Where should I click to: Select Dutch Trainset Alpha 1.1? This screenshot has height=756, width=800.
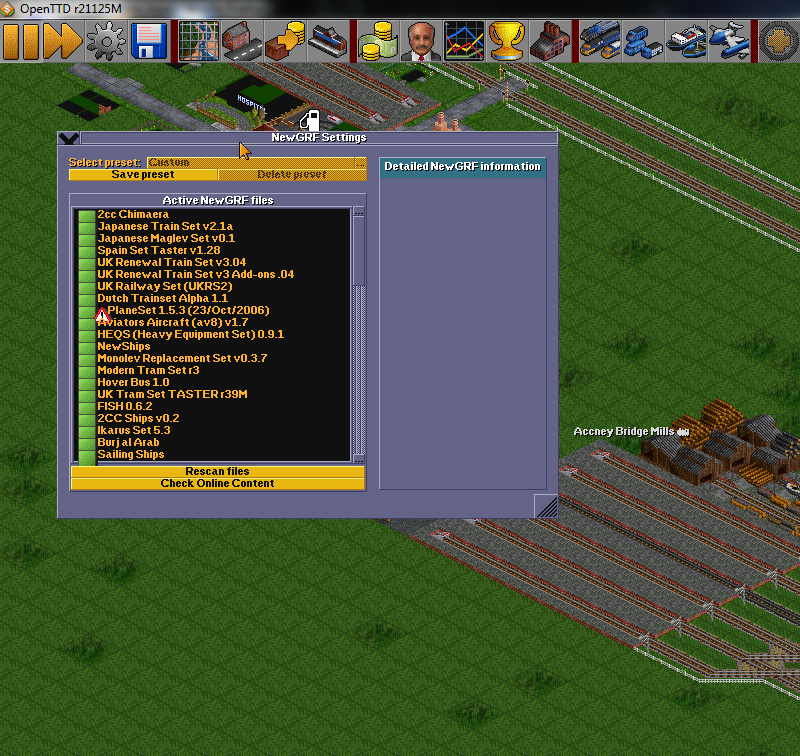(212, 298)
